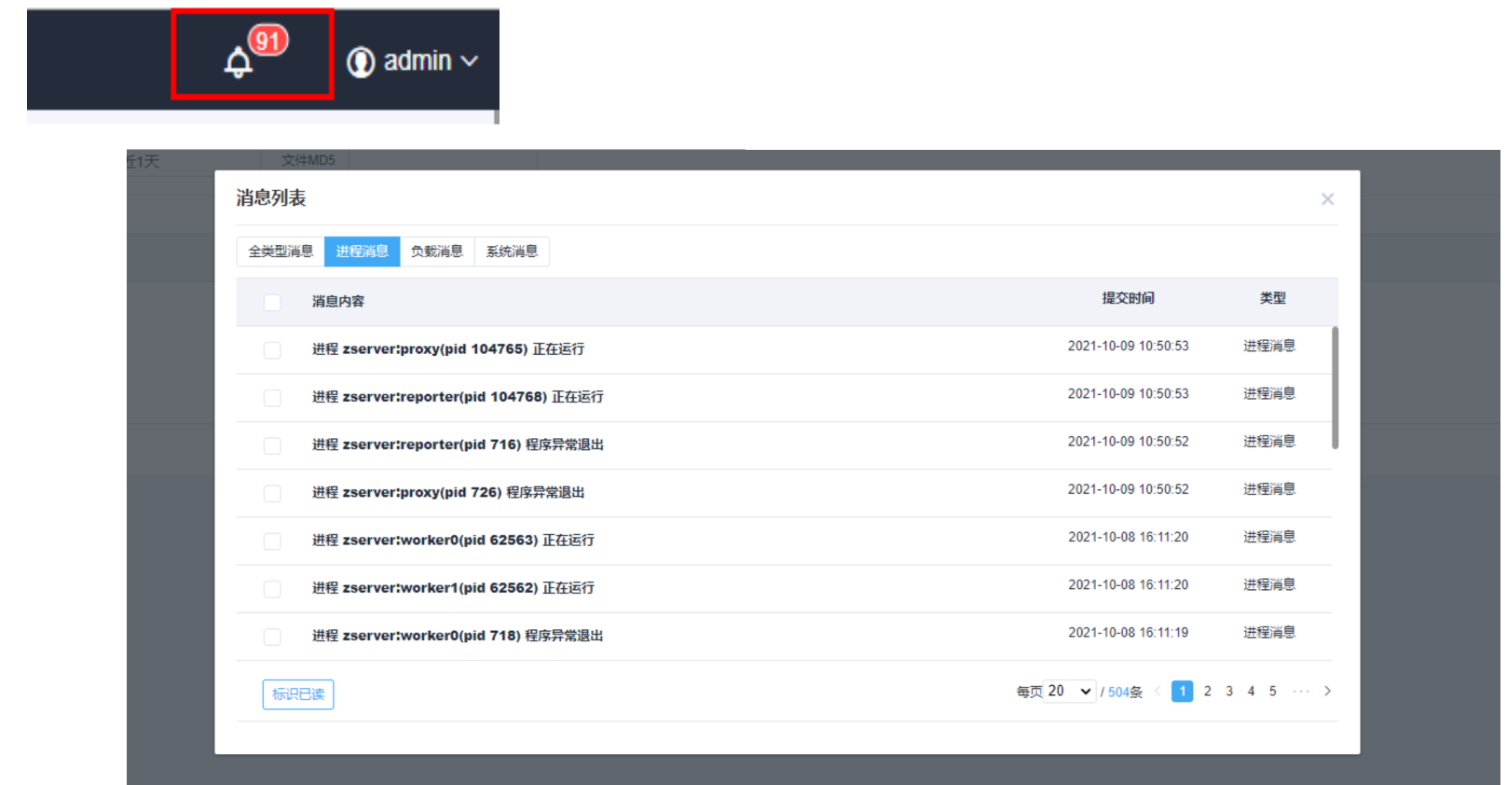Screen dimensions: 1512x785
Task: Click the pagination ellipsis for more pages
Action: pos(1300,691)
